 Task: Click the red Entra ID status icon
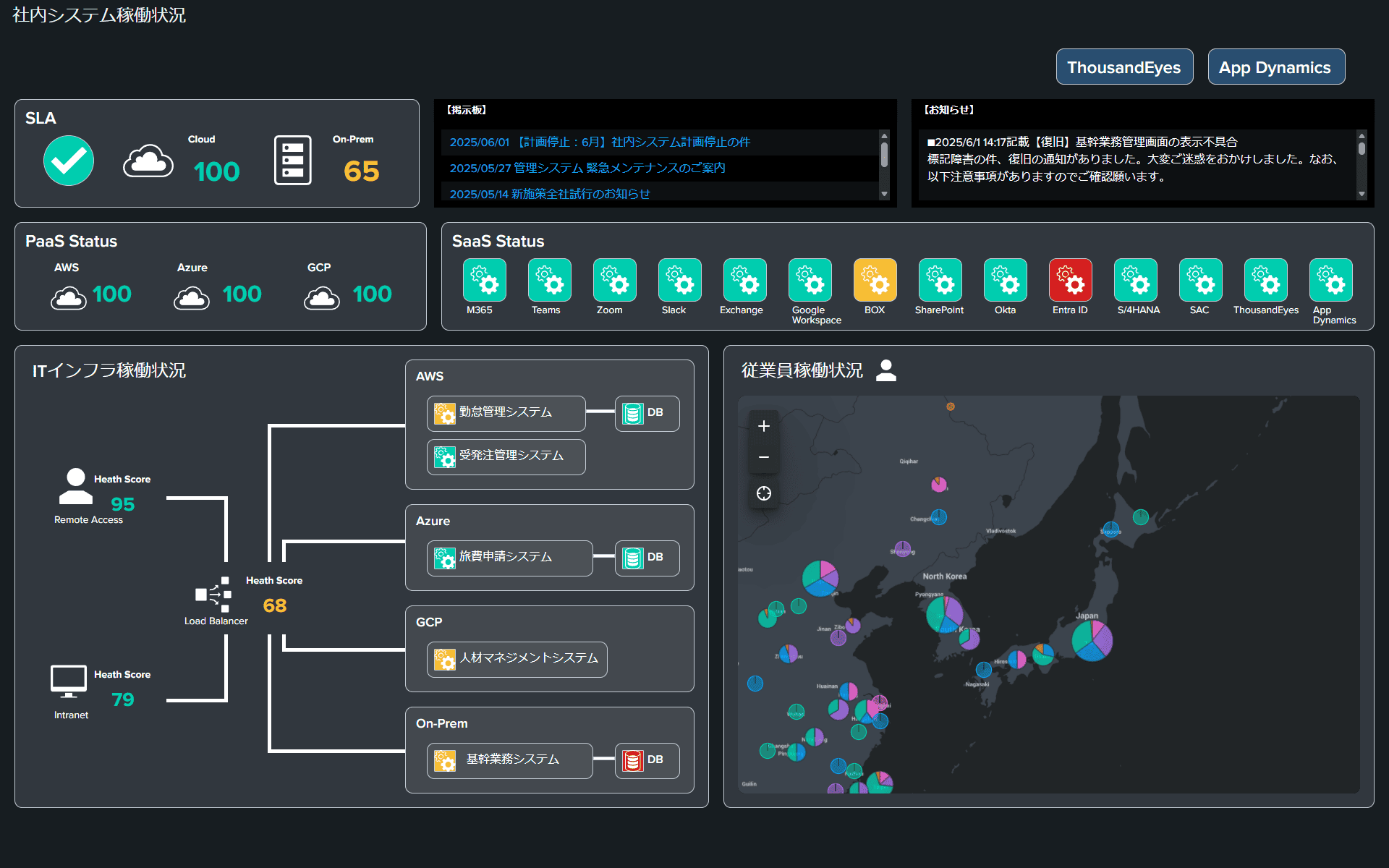pyautogui.click(x=1070, y=281)
